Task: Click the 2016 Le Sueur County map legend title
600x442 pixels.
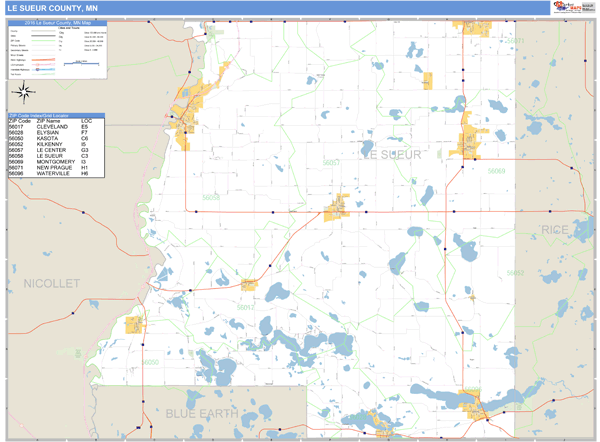Action: [x=53, y=22]
